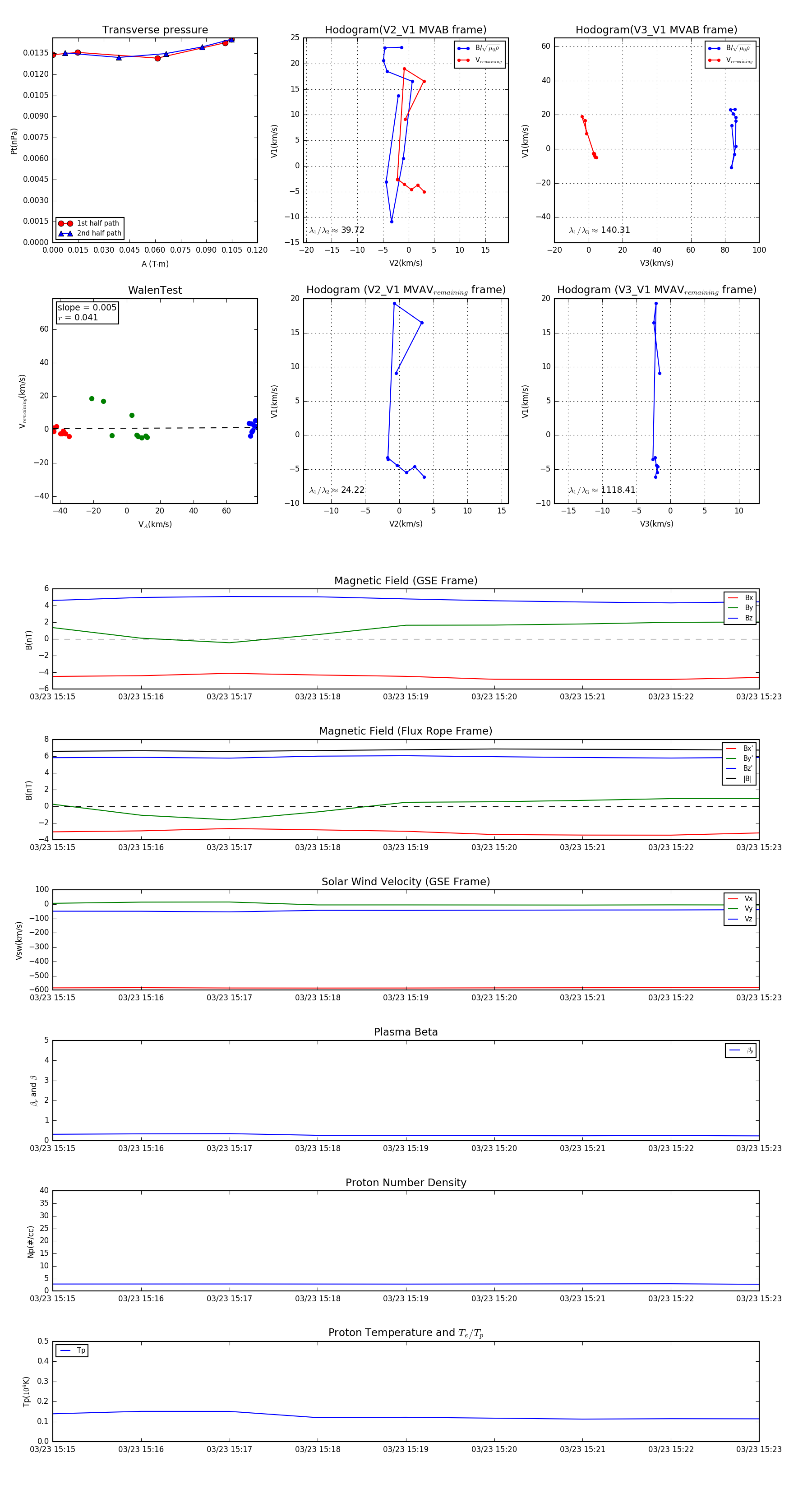Click the "Magnetic Field (GSE Frame)" title

coord(406,581)
